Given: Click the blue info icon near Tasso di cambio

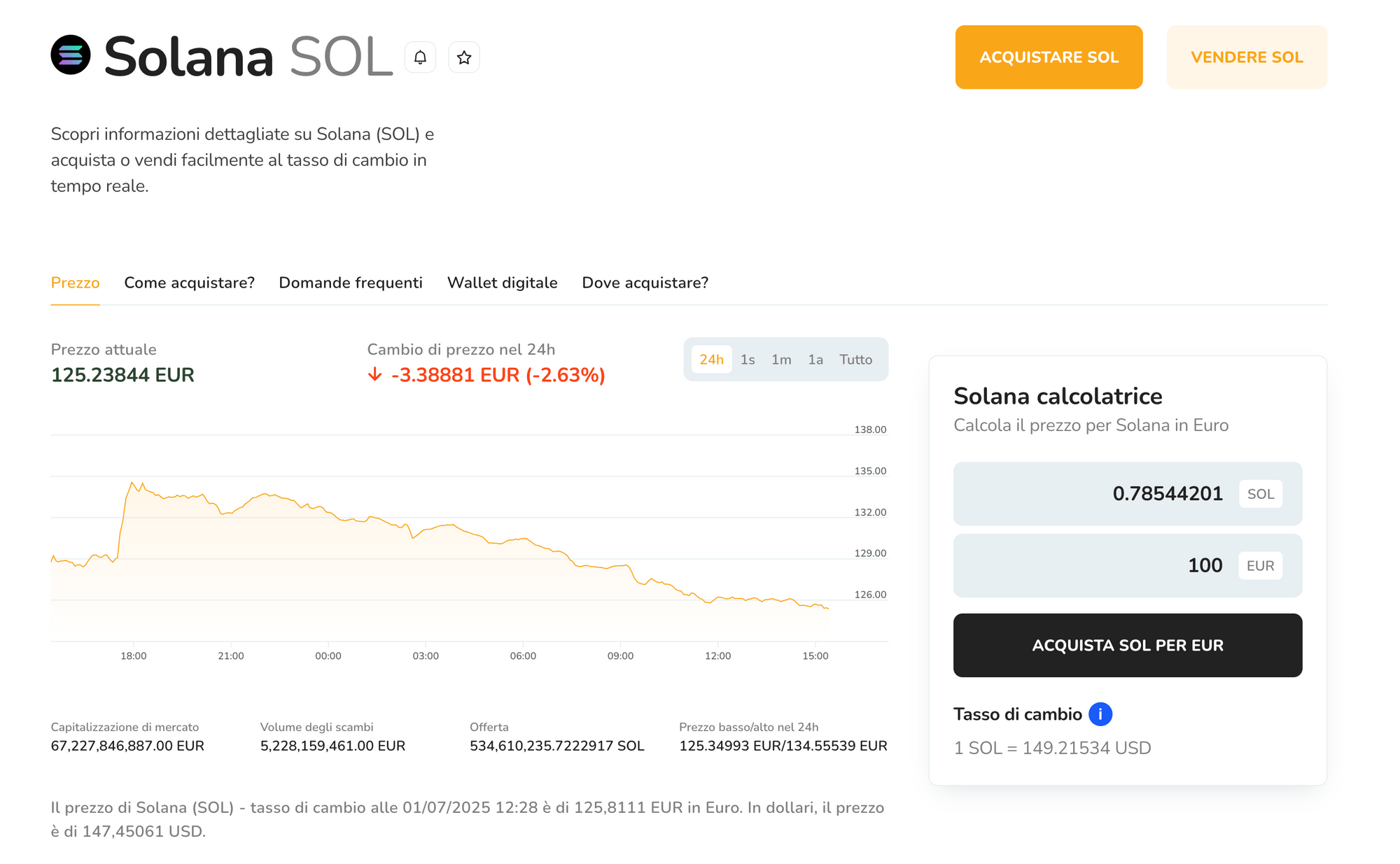Looking at the screenshot, I should [x=1100, y=714].
